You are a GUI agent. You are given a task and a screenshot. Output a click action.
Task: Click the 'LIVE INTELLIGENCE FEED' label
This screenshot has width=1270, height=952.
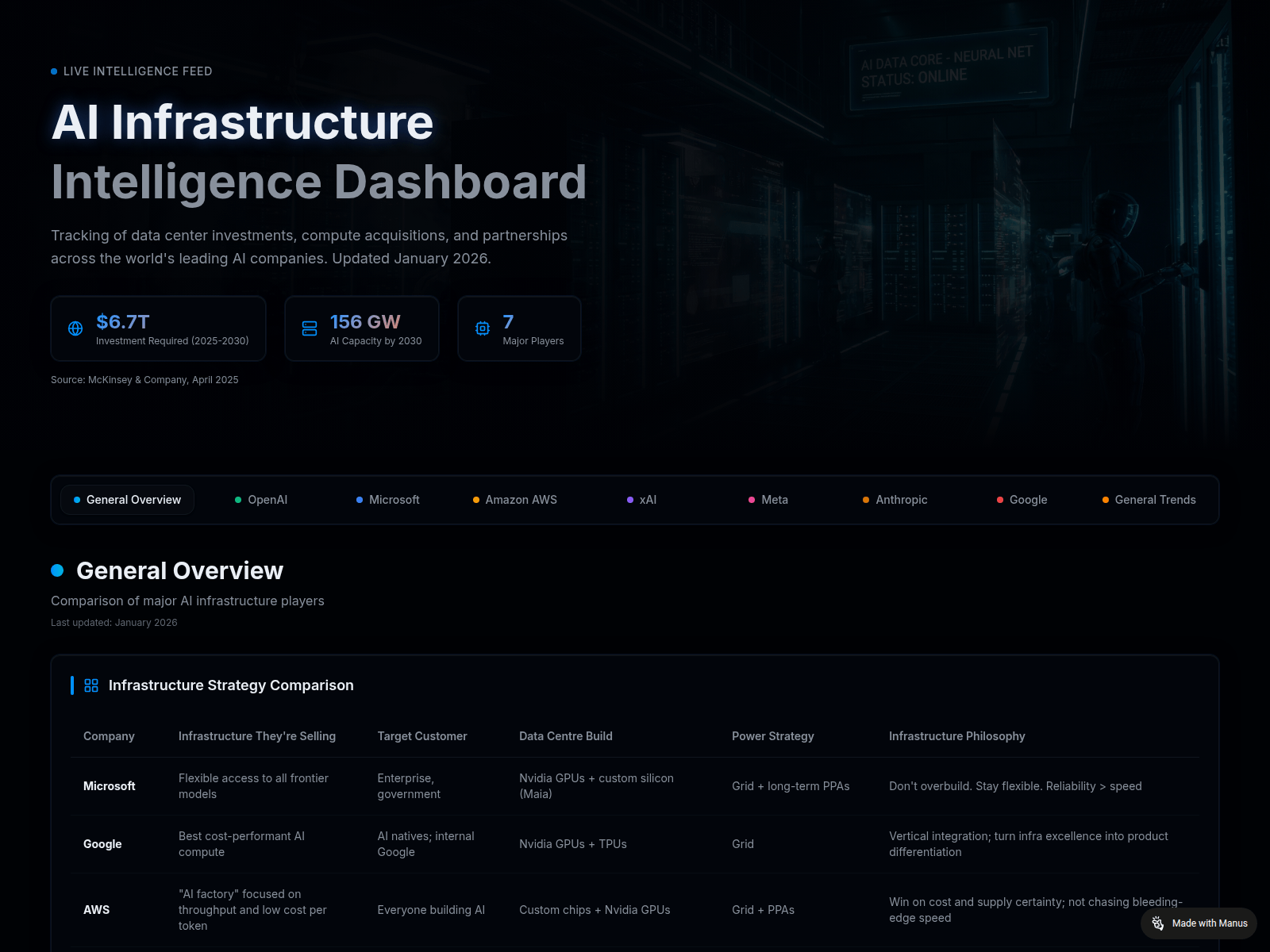click(x=138, y=71)
